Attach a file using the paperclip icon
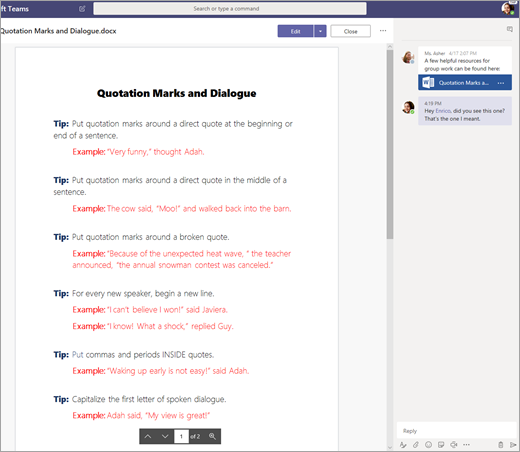 click(416, 445)
